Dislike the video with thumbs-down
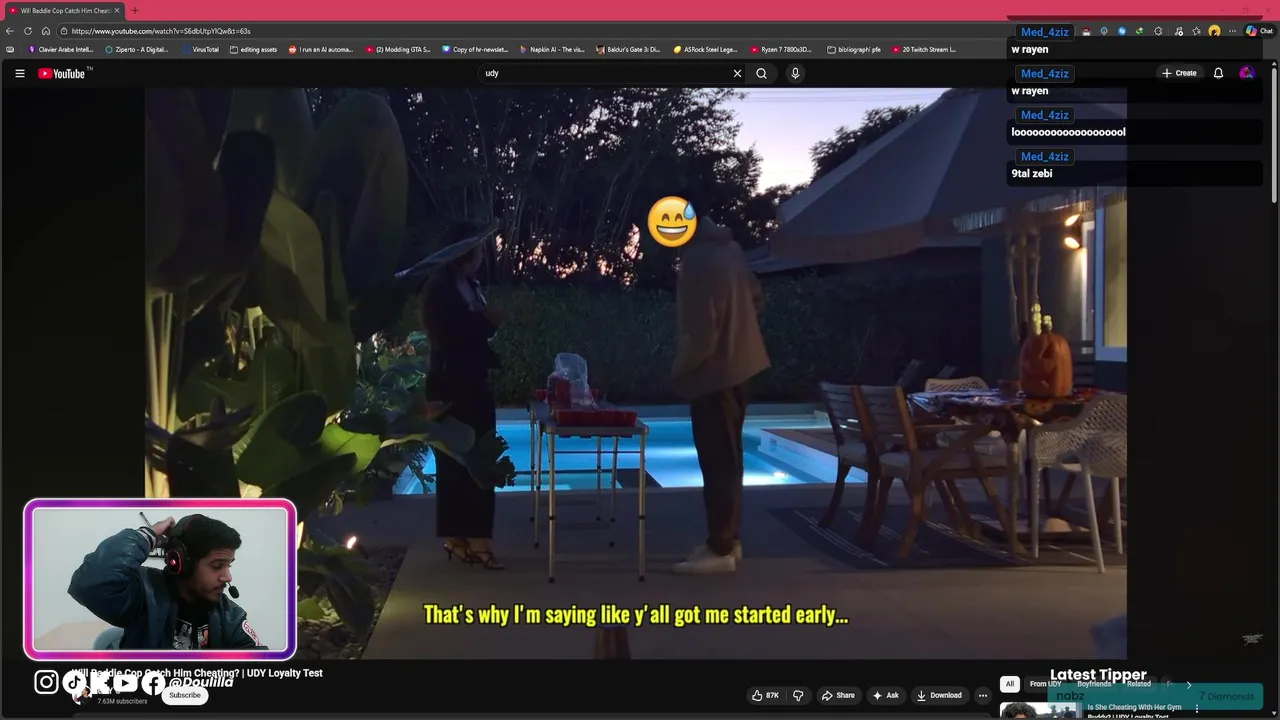Viewport: 1280px width, 720px height. click(798, 695)
